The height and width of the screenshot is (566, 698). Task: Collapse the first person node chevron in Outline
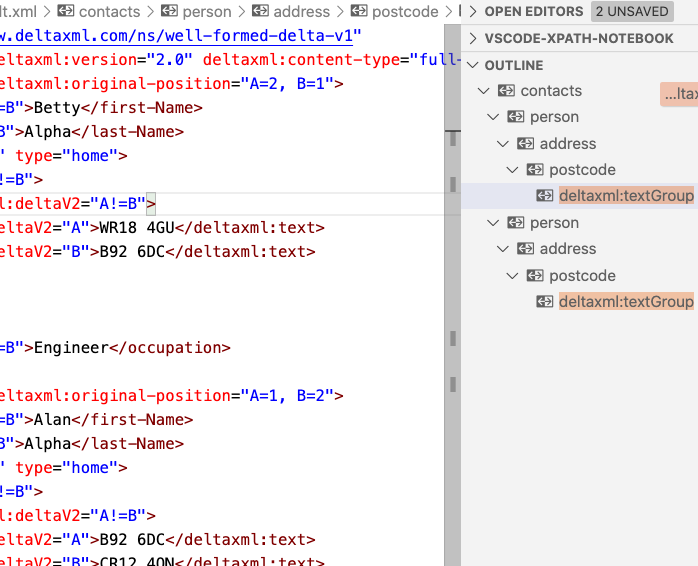click(494, 117)
